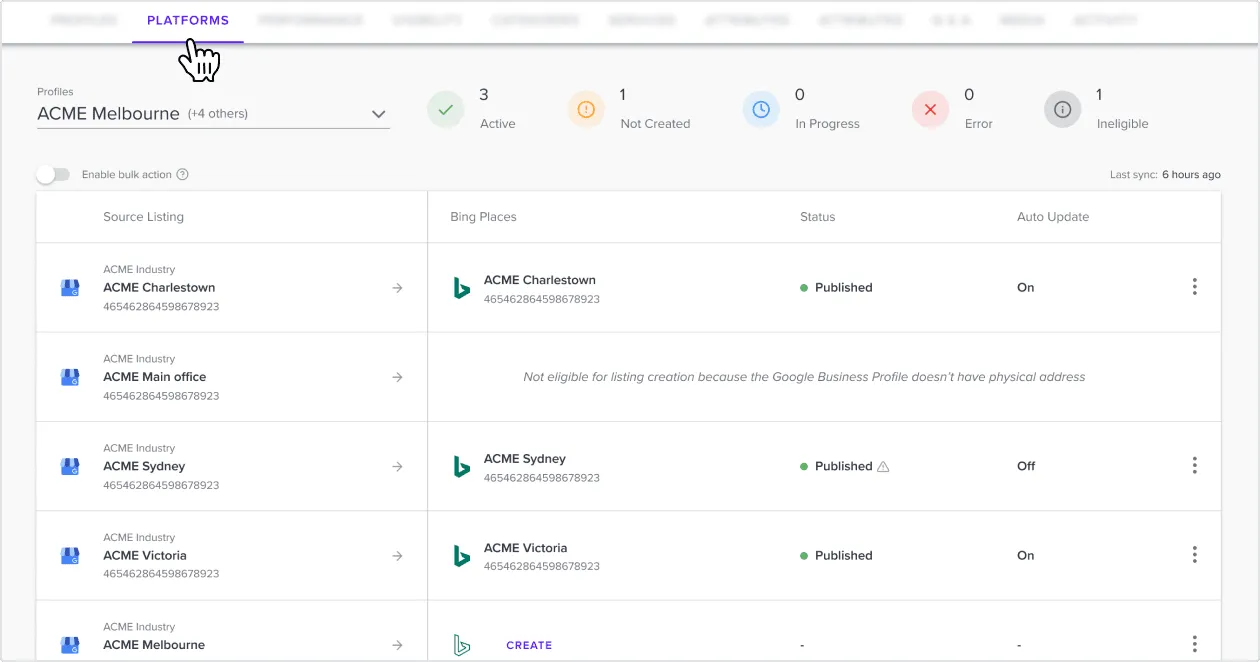Click the help icon beside Enable bulk action
Image resolution: width=1260 pixels, height=662 pixels.
click(183, 174)
